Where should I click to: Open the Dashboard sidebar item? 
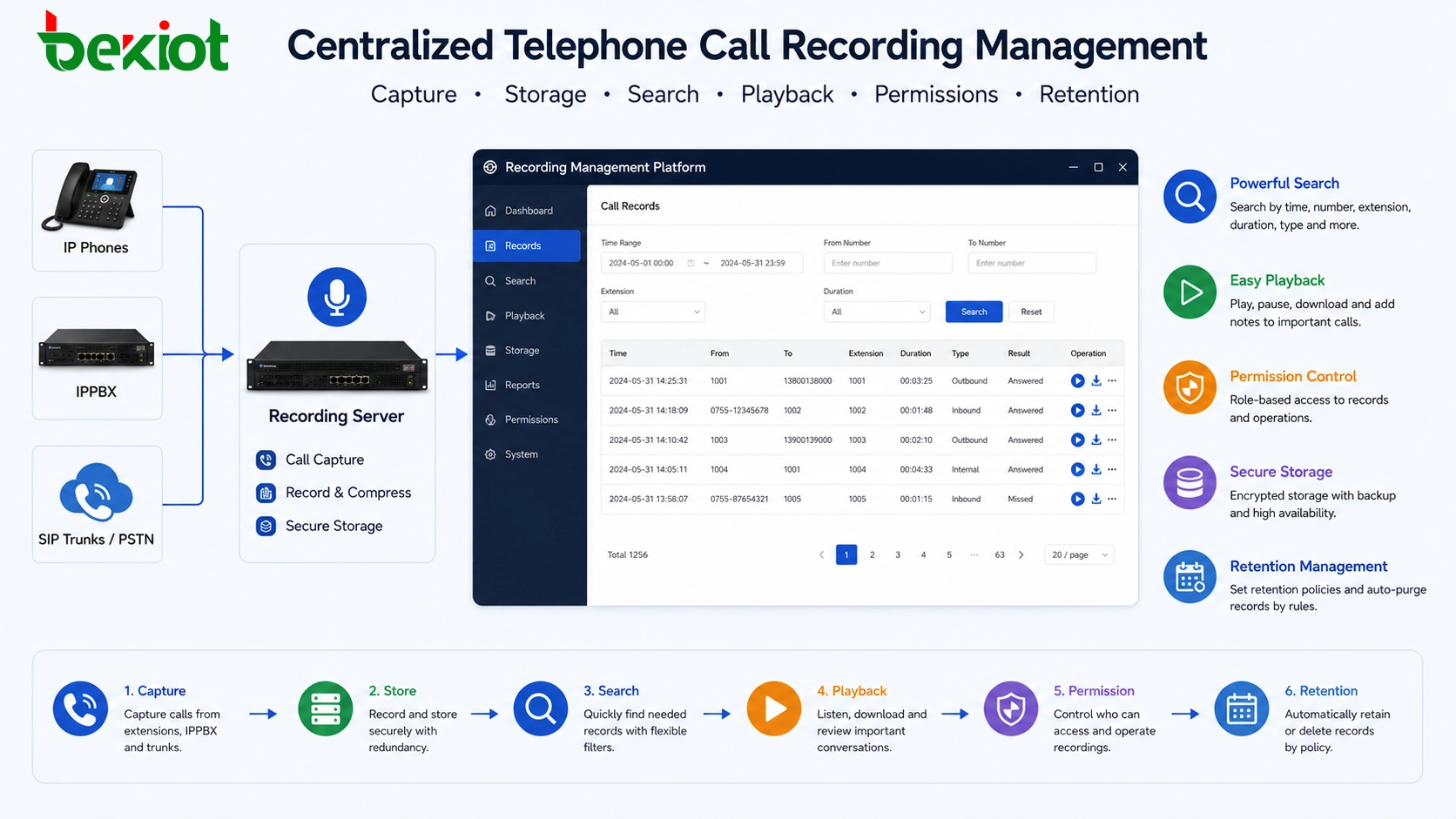pyautogui.click(x=527, y=211)
